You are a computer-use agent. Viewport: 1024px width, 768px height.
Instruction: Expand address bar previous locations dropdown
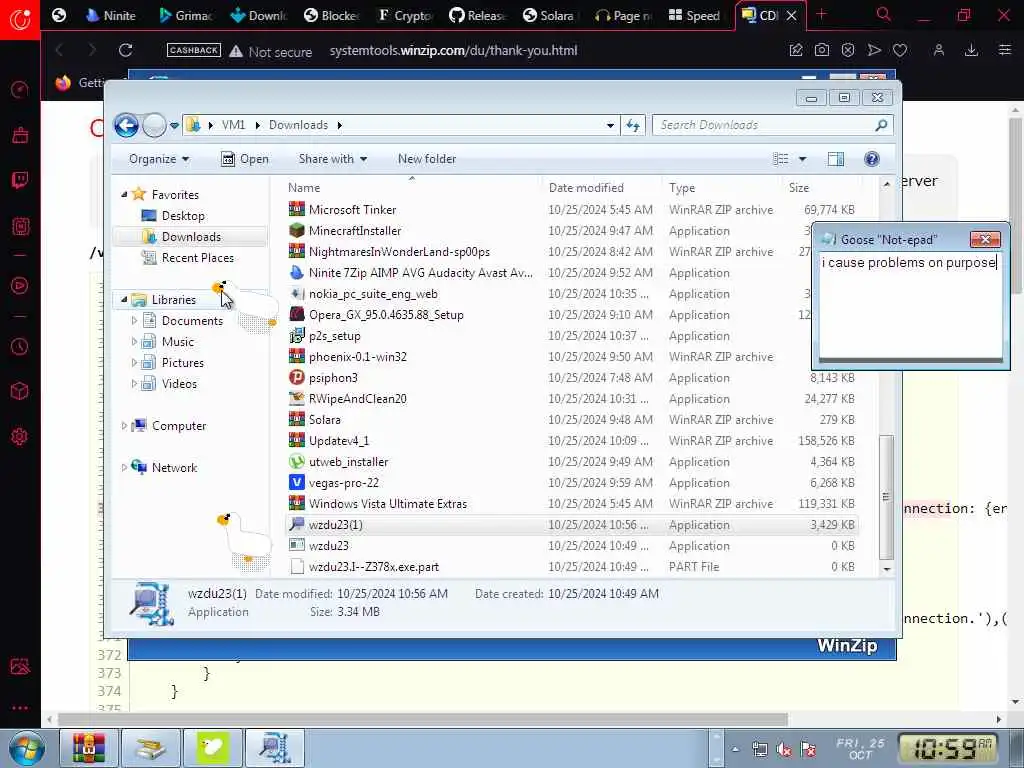tap(610, 125)
